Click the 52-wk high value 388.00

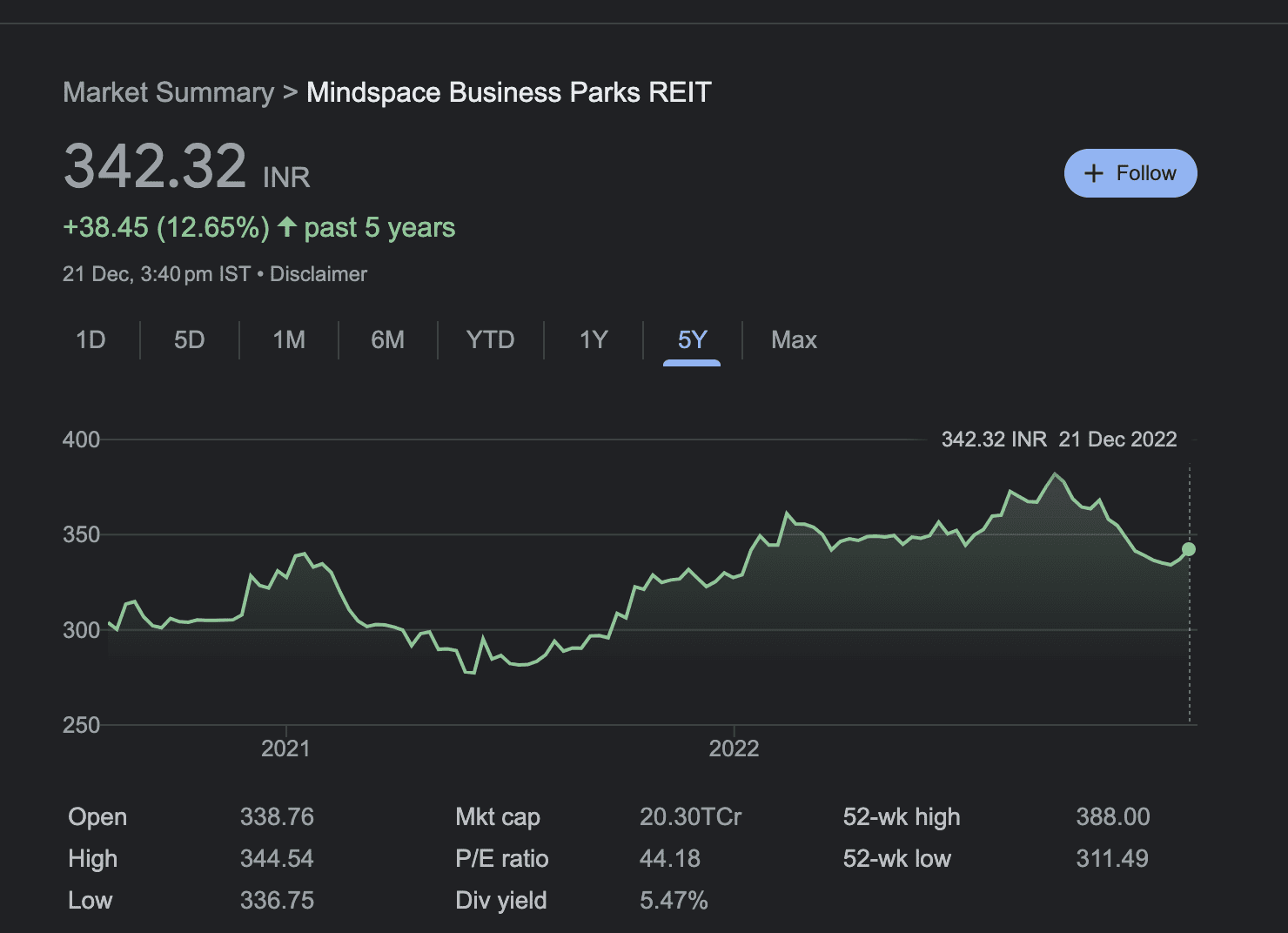(x=1113, y=816)
